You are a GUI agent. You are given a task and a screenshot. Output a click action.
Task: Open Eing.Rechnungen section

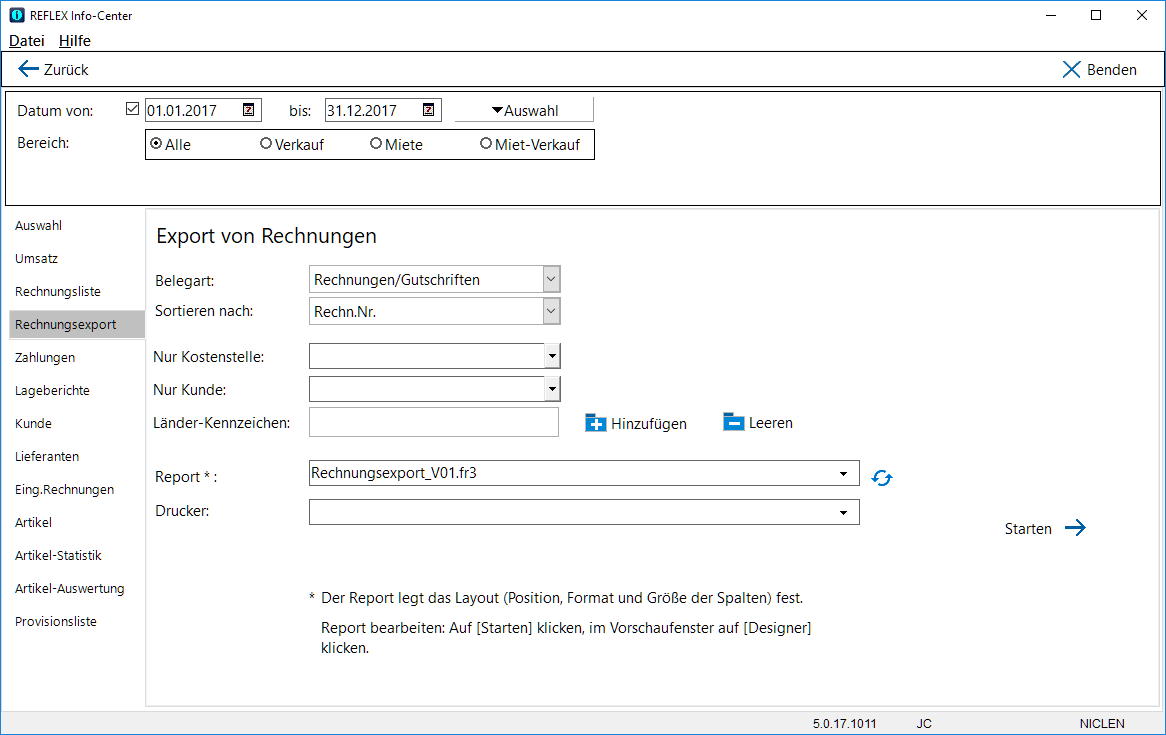pyautogui.click(x=65, y=490)
